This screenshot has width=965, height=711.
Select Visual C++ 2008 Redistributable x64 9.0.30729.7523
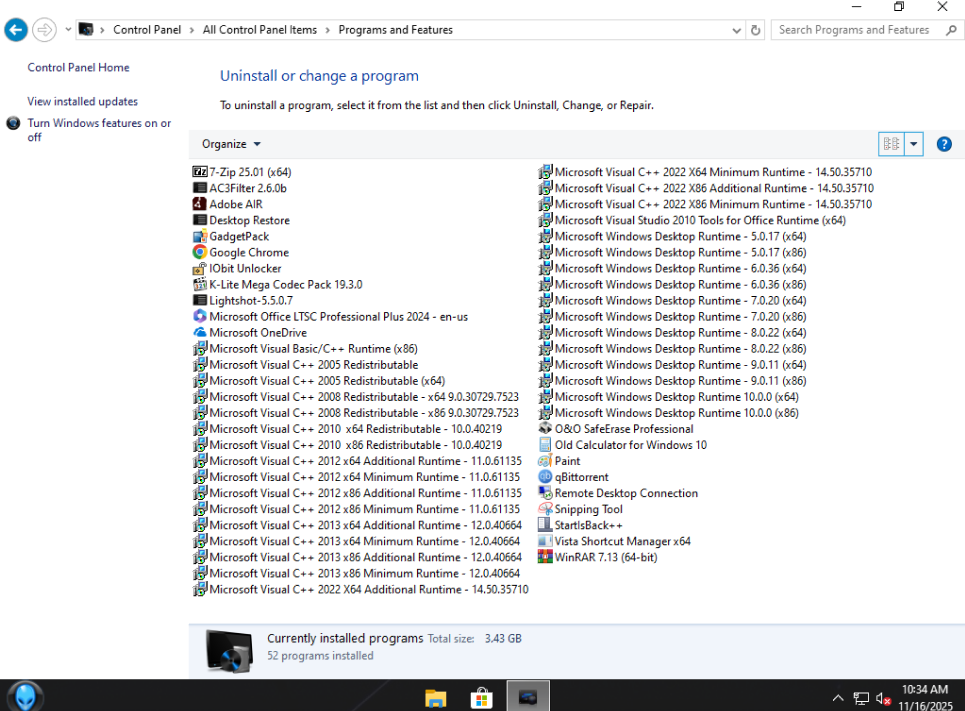point(356,396)
